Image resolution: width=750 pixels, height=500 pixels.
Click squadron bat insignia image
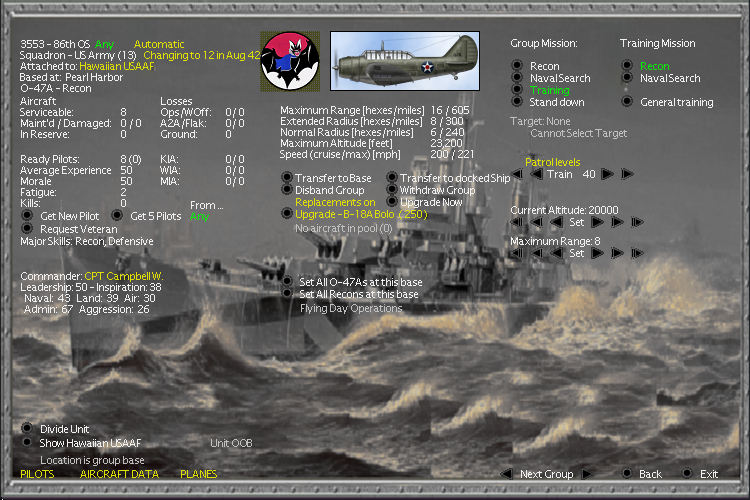click(290, 61)
